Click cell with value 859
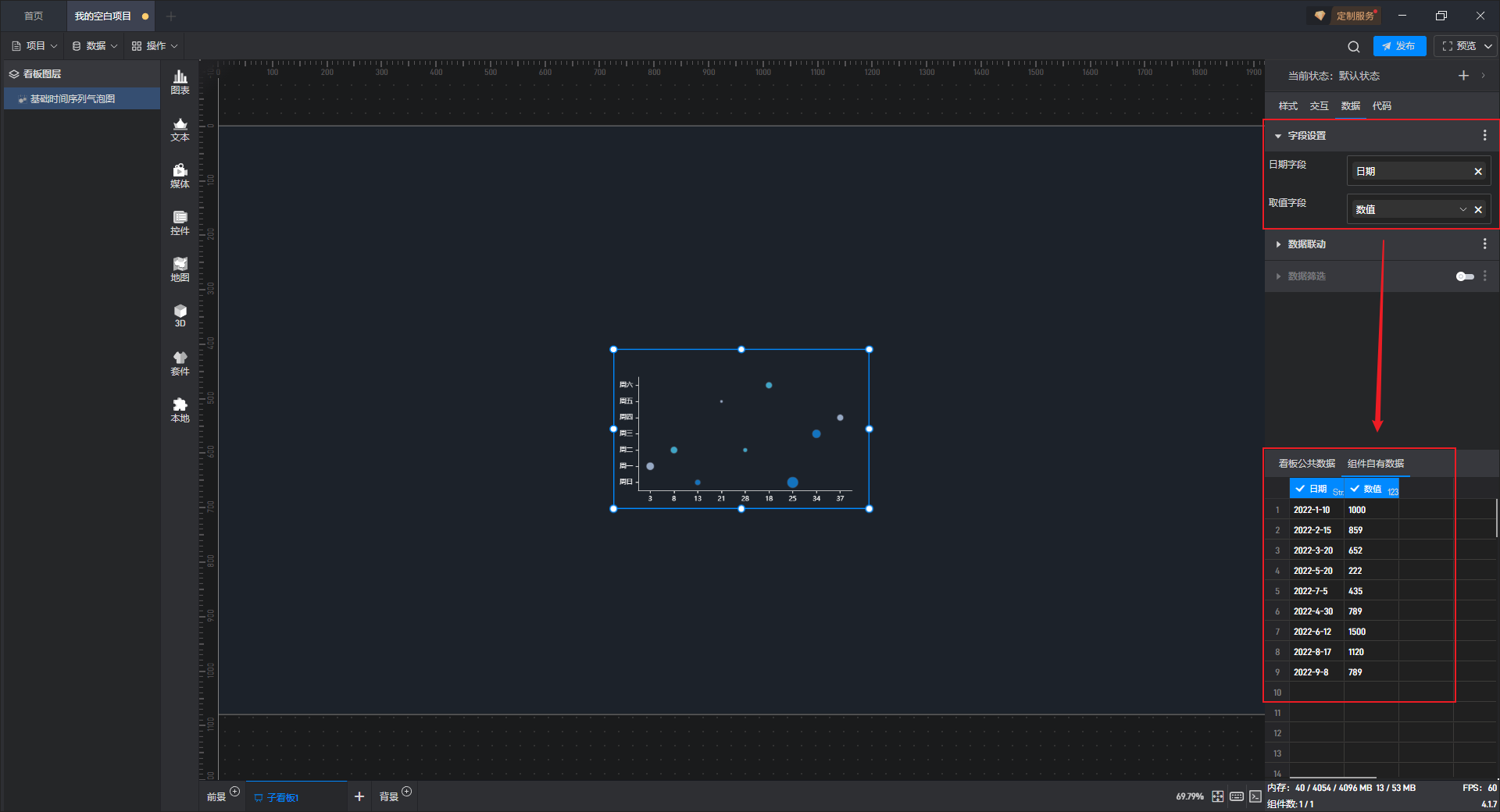 pyautogui.click(x=1371, y=530)
